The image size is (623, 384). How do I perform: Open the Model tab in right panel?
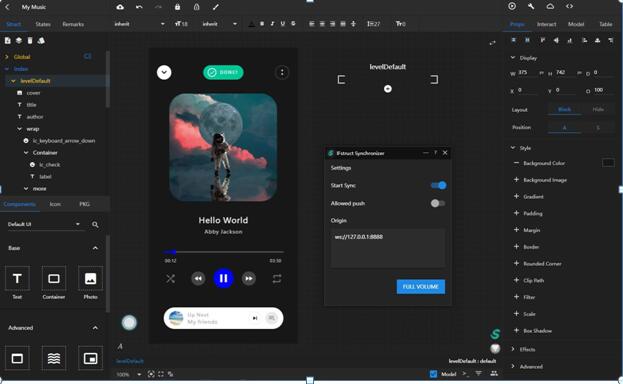click(x=576, y=24)
